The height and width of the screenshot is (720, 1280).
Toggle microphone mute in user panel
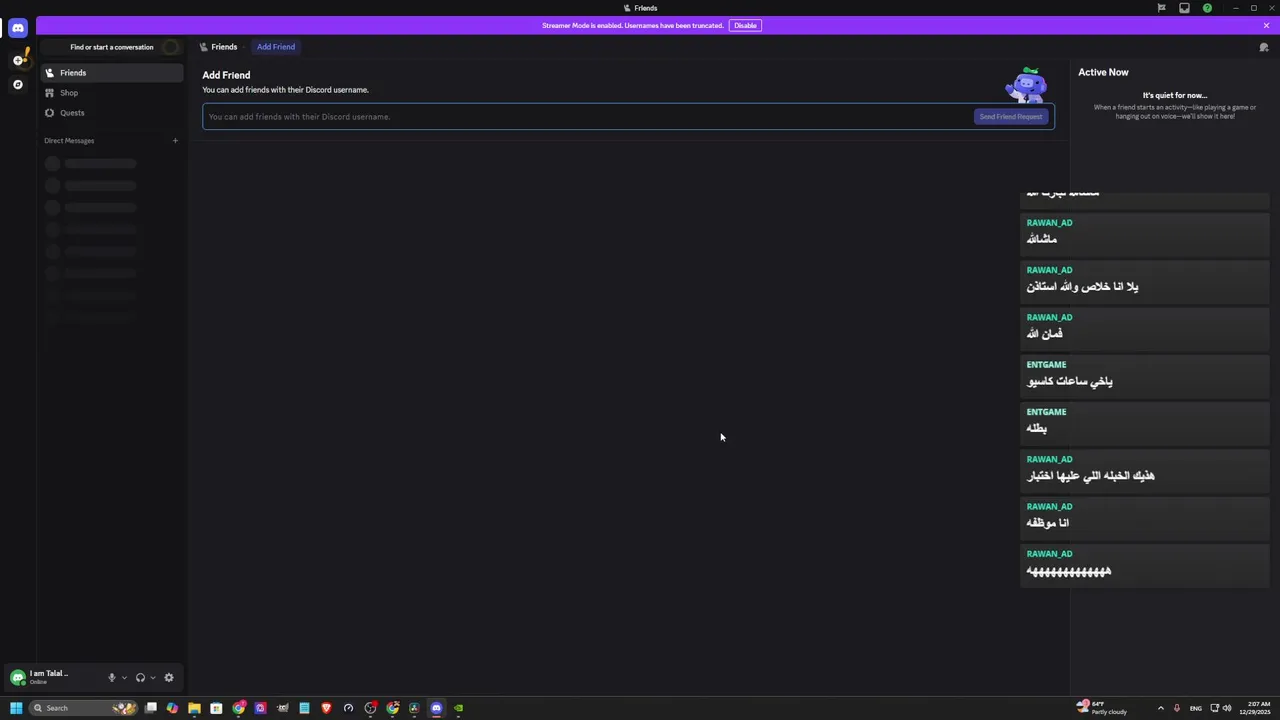coord(112,678)
